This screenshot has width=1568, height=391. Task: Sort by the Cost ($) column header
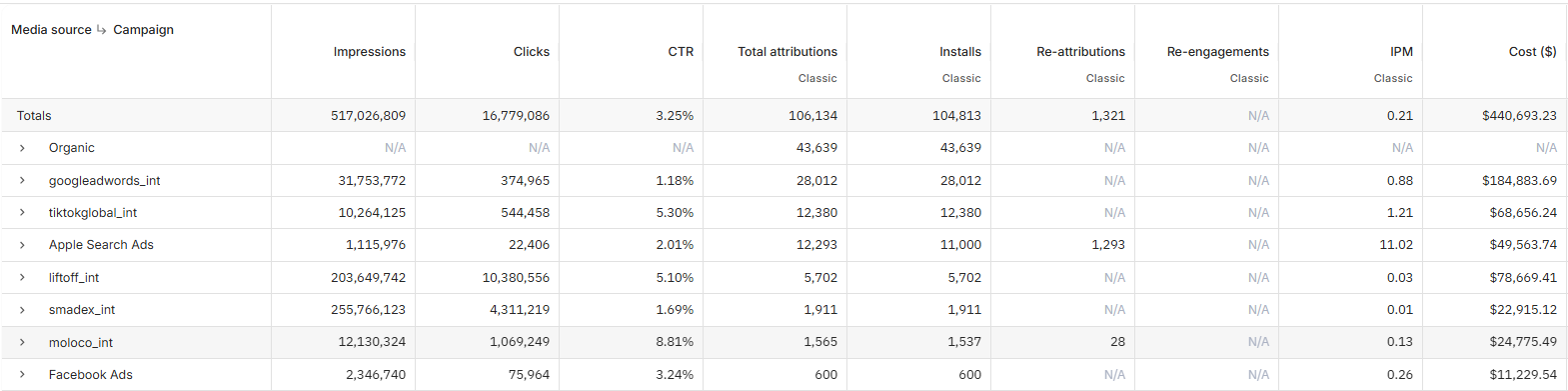tap(1533, 52)
